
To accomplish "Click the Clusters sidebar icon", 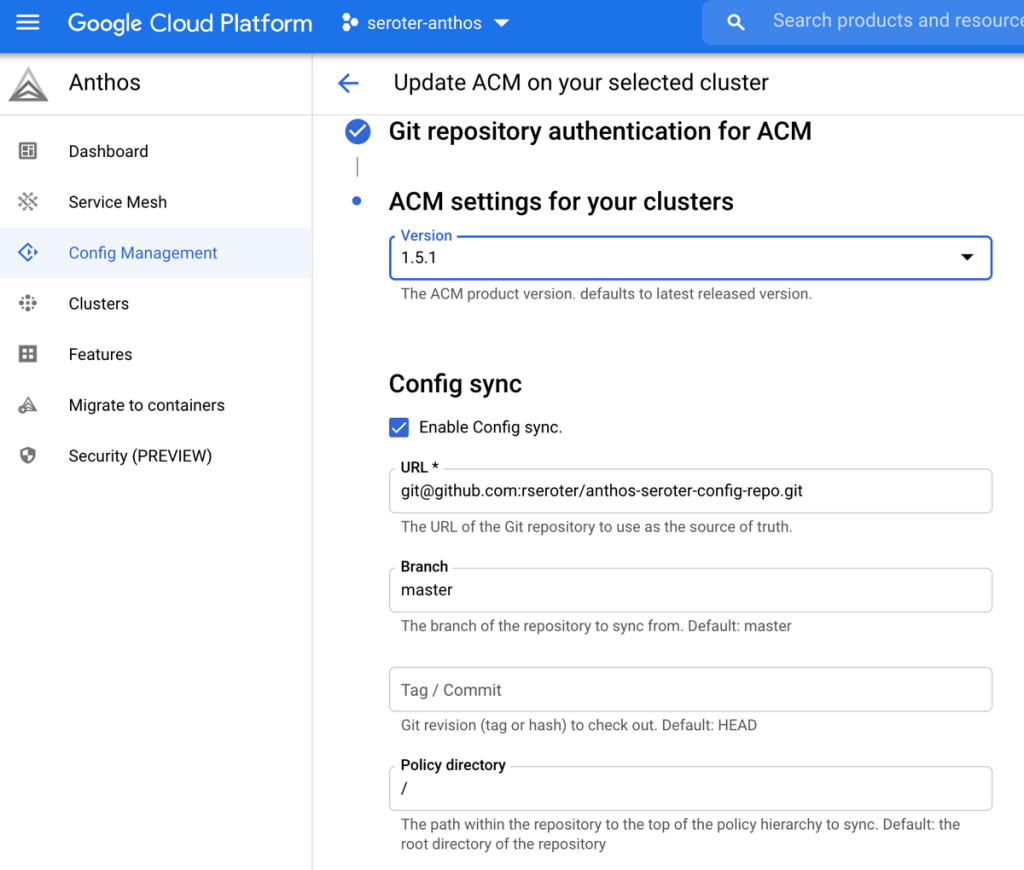I will (28, 304).
